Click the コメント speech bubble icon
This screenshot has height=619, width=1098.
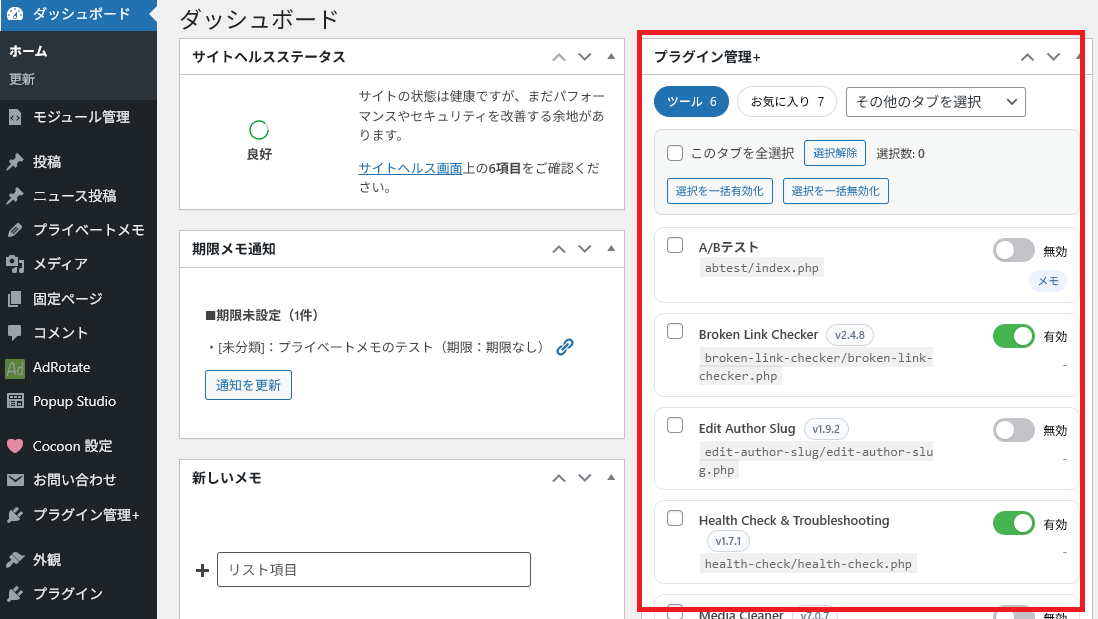click(15, 333)
